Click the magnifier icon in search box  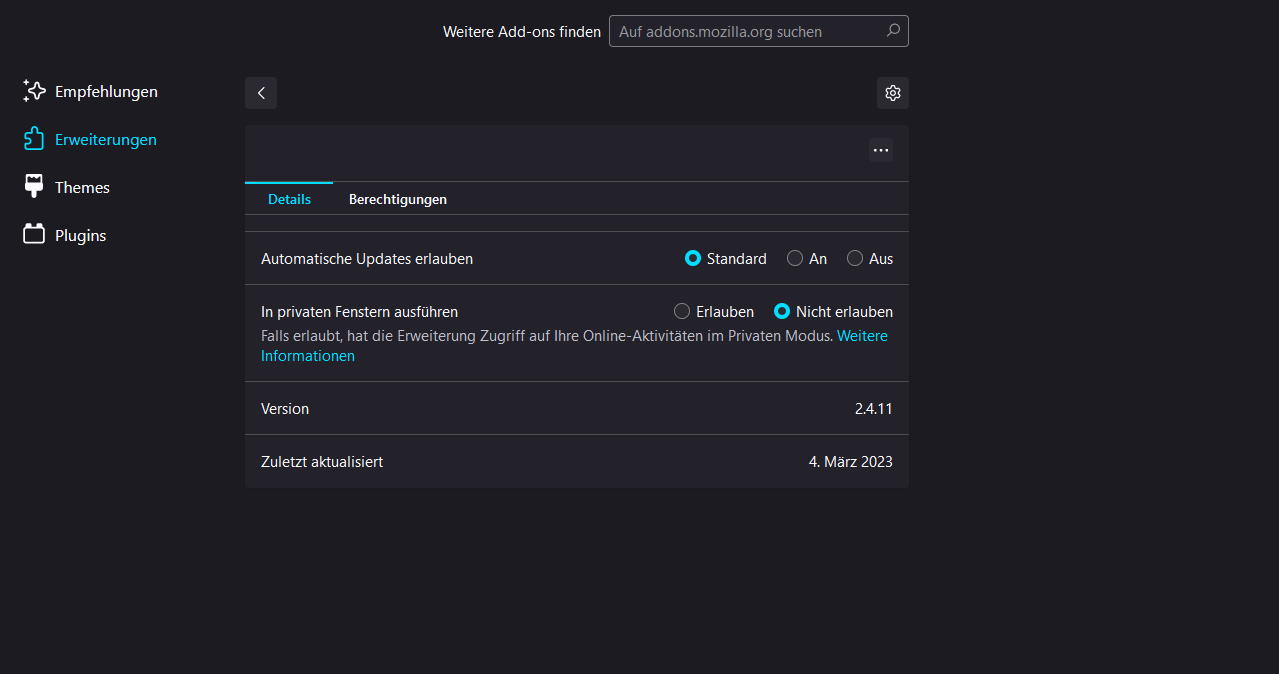(893, 31)
